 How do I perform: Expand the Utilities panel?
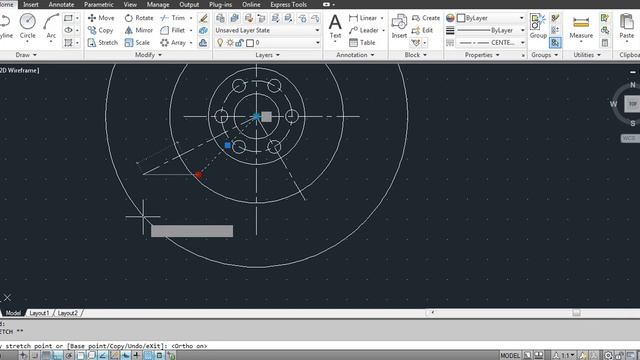click(x=587, y=55)
